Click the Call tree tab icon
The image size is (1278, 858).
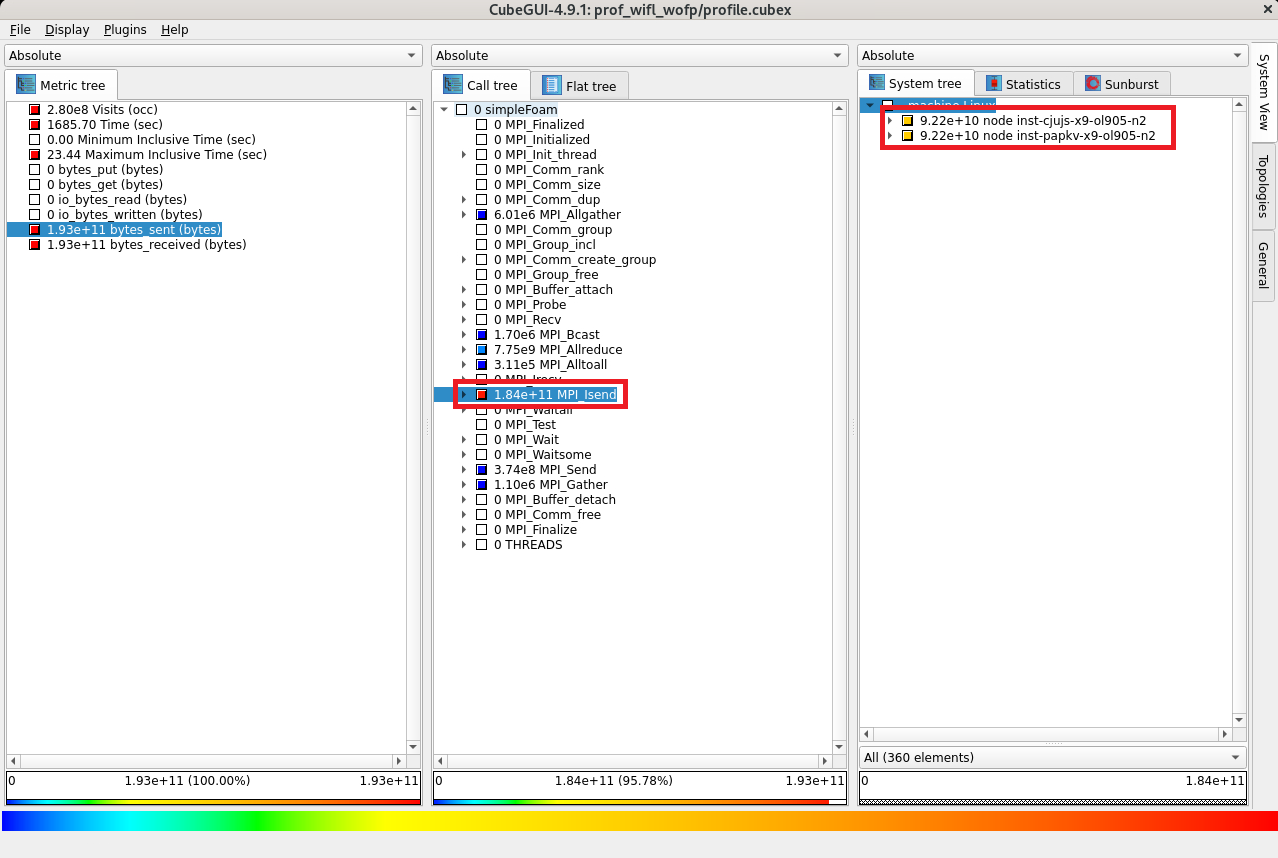(x=453, y=86)
